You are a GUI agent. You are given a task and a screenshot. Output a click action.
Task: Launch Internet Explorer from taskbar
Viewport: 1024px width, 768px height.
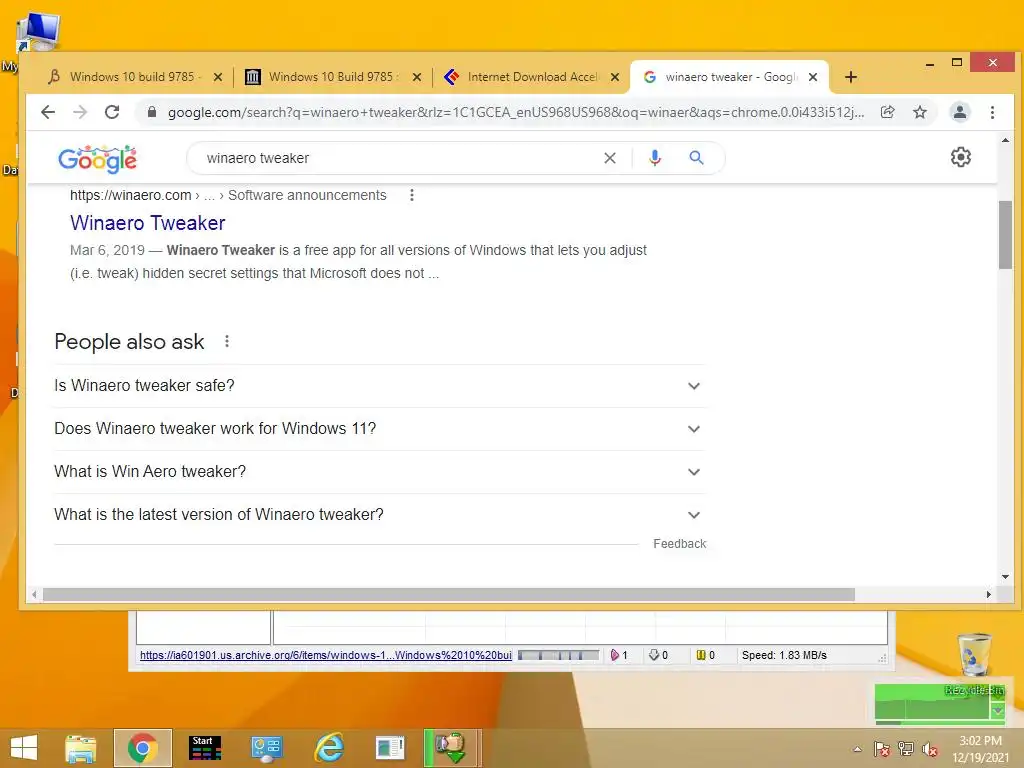coord(329,748)
